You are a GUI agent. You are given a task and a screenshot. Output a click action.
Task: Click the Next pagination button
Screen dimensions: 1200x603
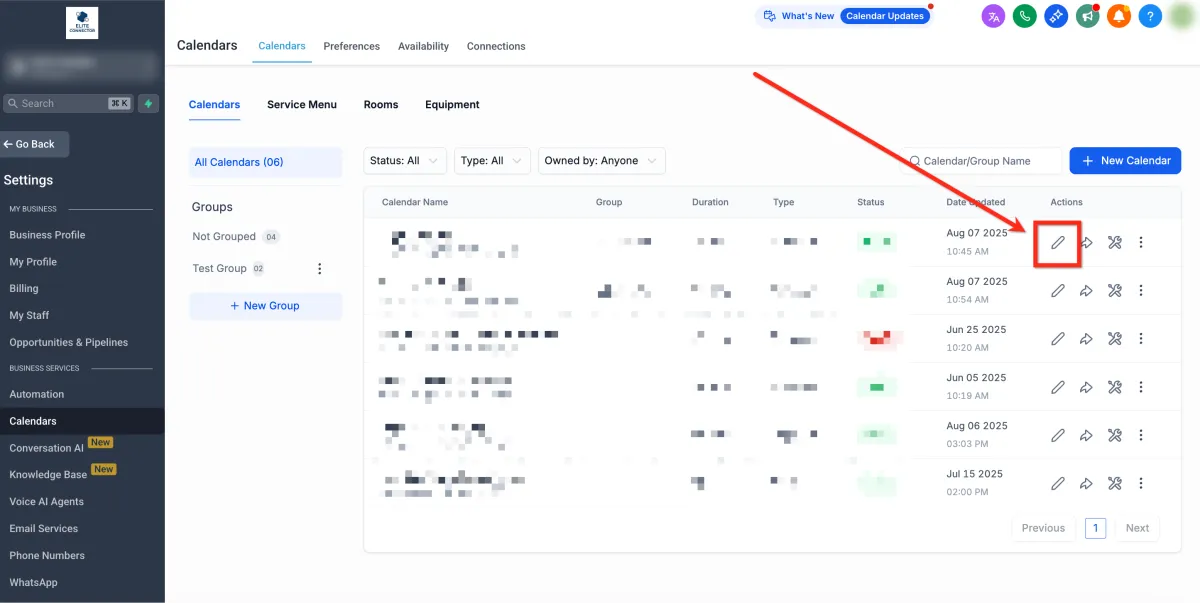pos(1137,528)
